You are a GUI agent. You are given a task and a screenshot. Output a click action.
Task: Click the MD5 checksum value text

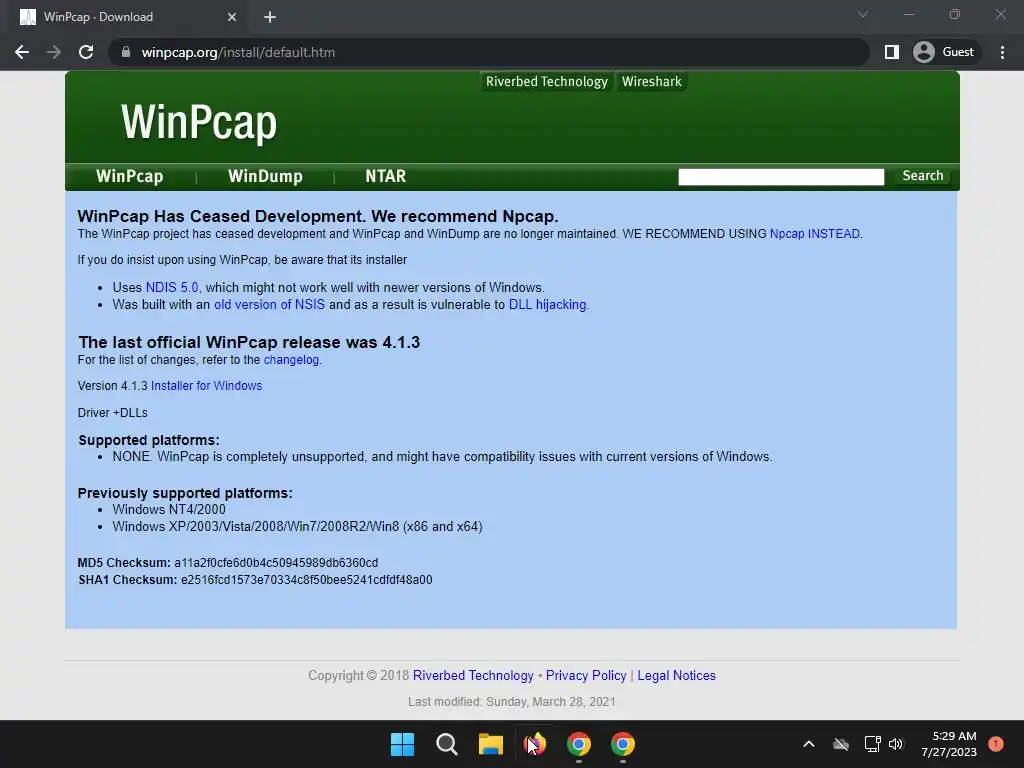(276, 563)
